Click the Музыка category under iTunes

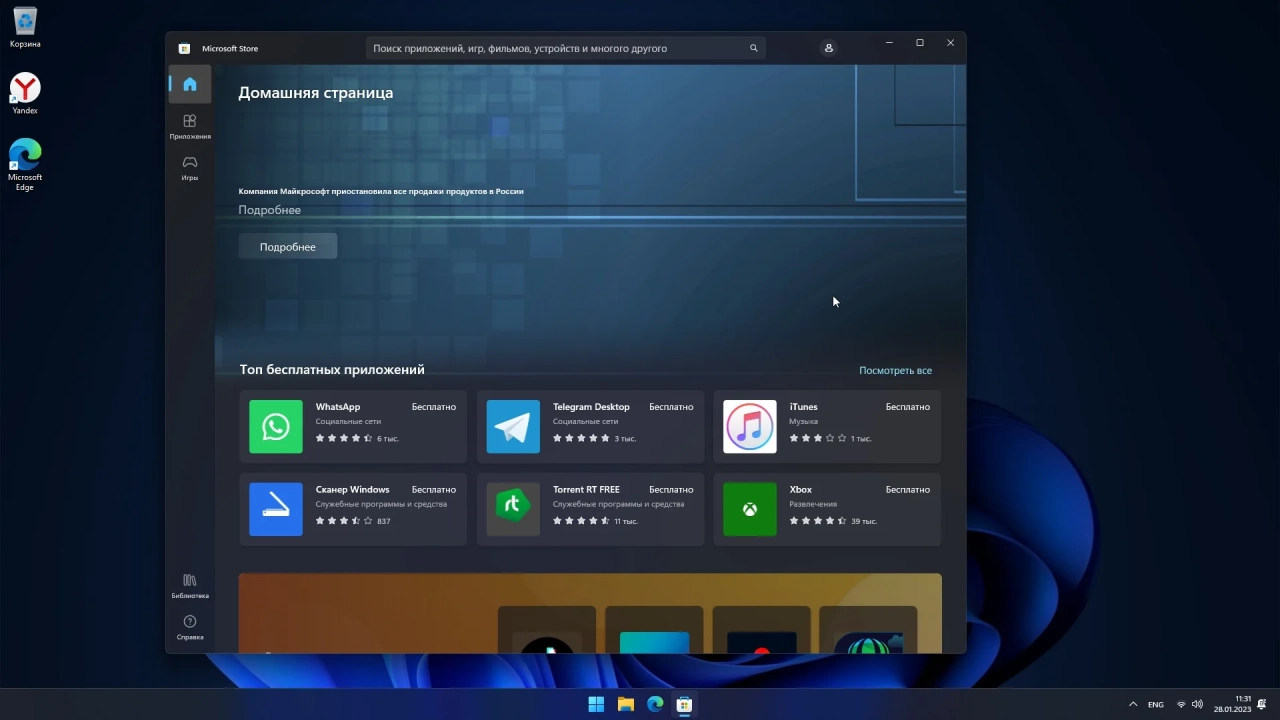click(x=804, y=422)
